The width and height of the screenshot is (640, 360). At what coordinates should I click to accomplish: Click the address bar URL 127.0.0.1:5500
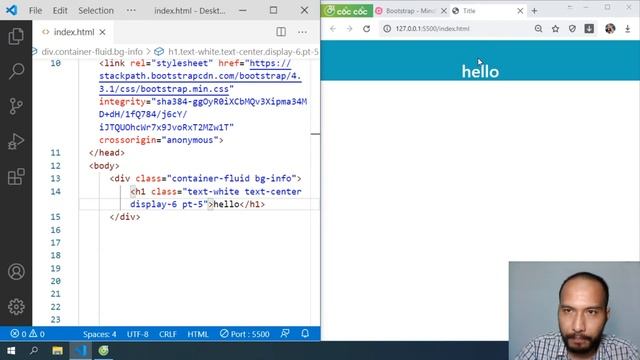(x=432, y=29)
